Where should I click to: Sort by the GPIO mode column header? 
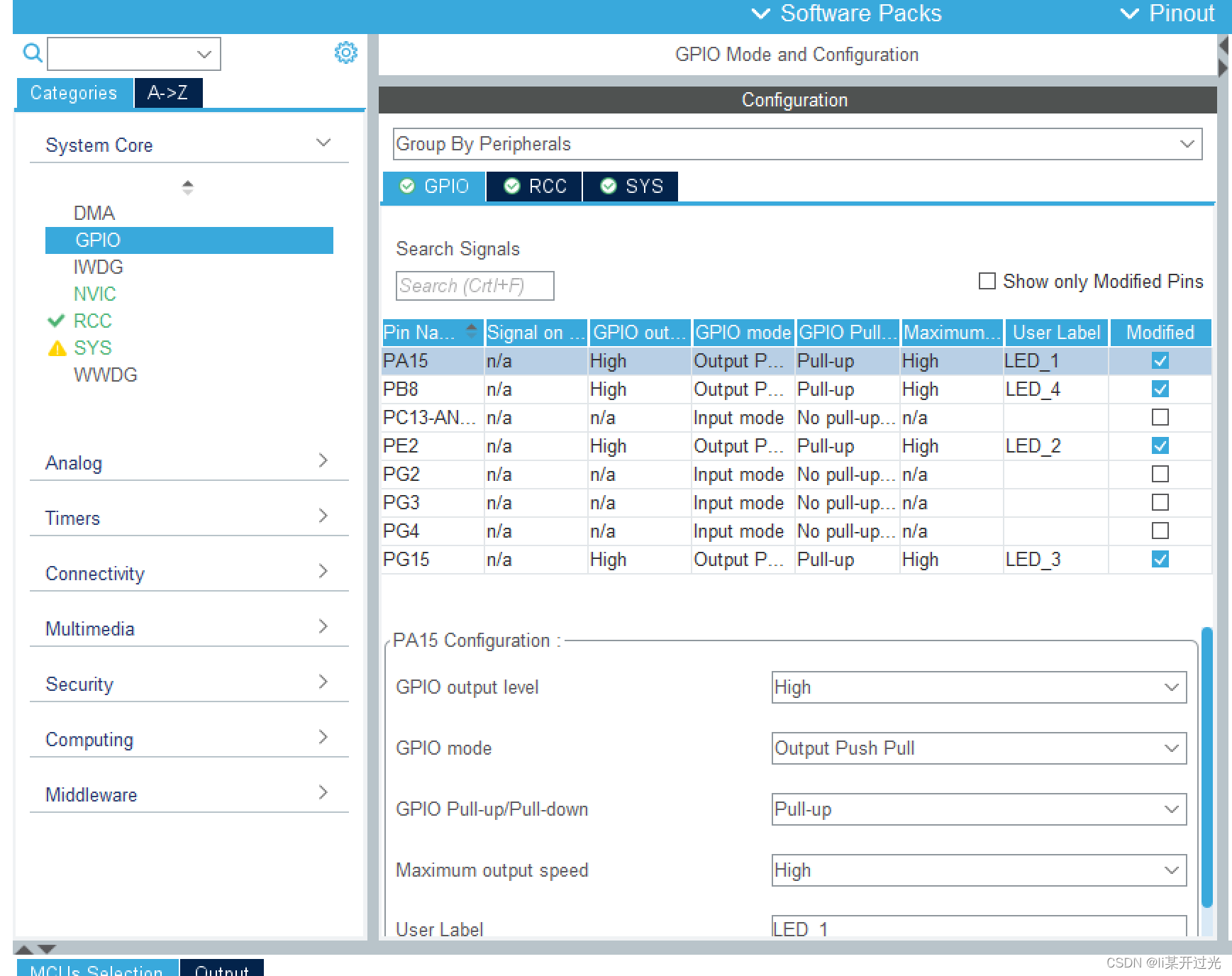click(x=743, y=333)
